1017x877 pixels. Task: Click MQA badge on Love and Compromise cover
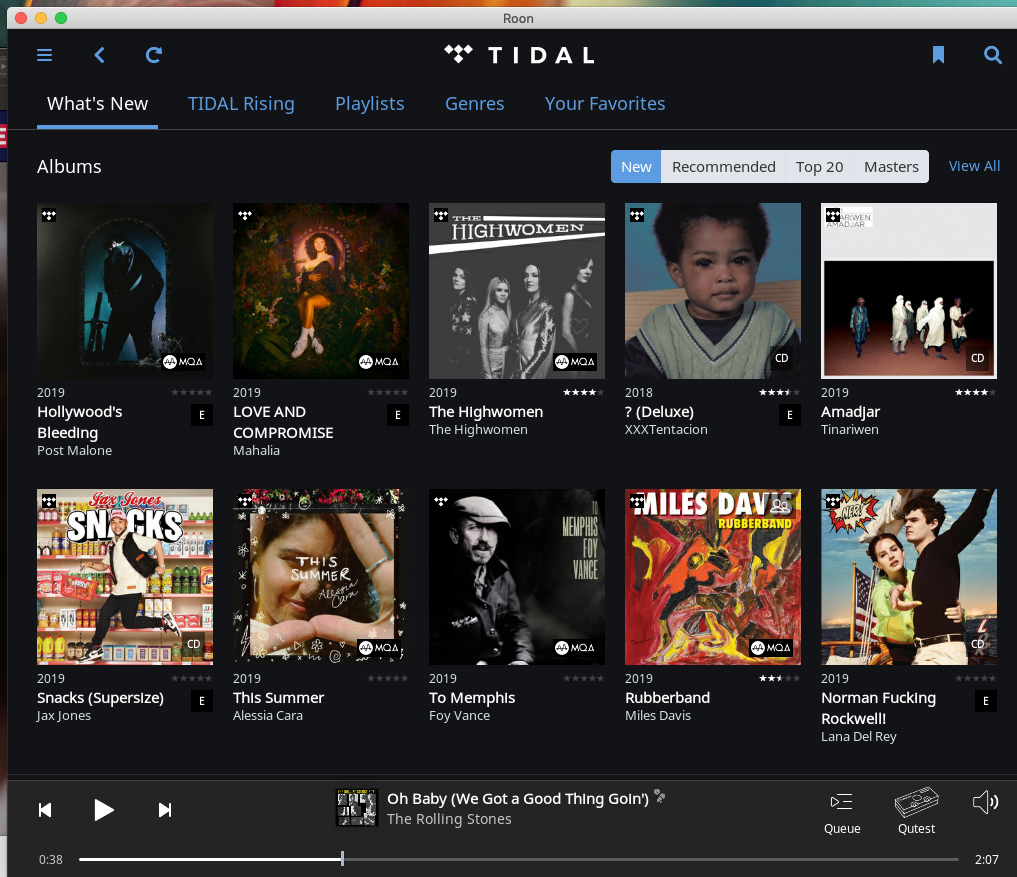379,362
